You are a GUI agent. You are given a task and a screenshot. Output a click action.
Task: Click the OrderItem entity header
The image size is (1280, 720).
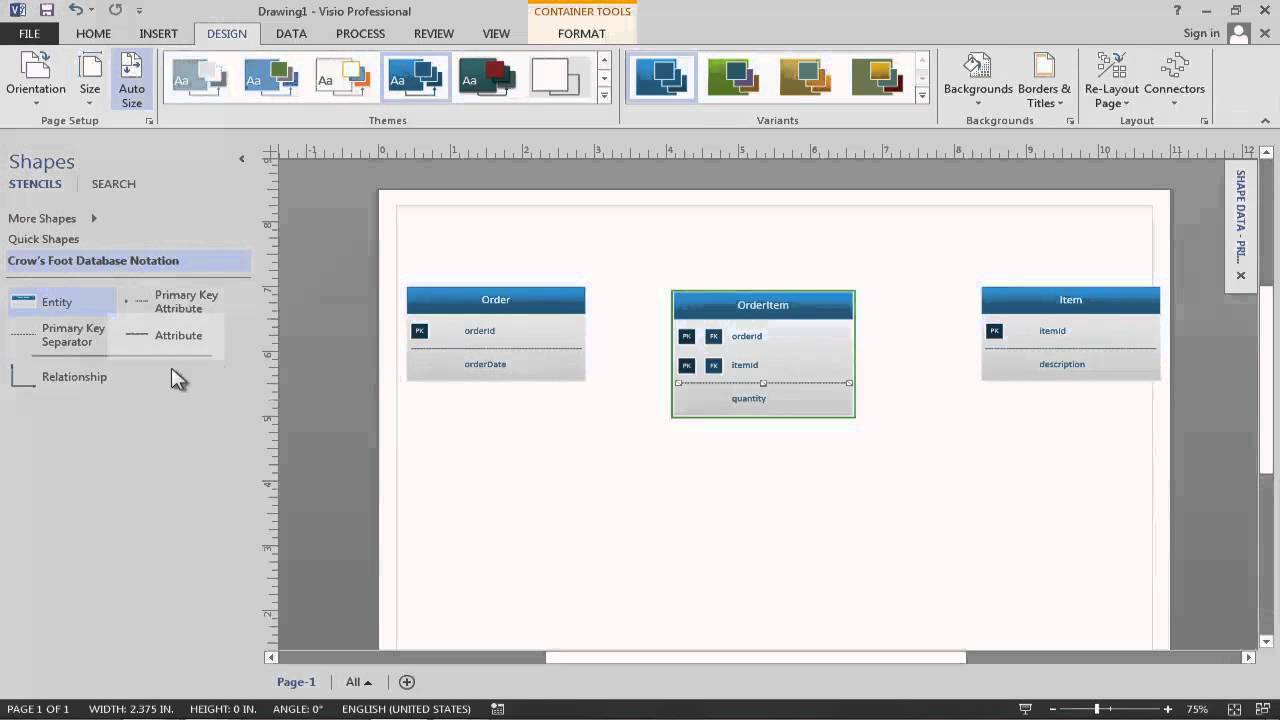tap(763, 305)
